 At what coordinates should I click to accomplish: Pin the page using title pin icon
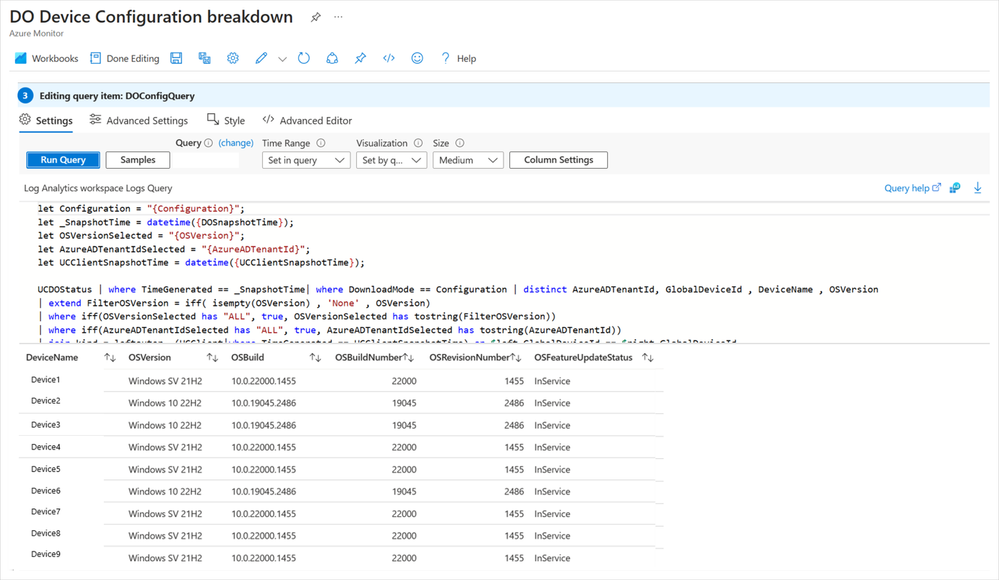315,17
